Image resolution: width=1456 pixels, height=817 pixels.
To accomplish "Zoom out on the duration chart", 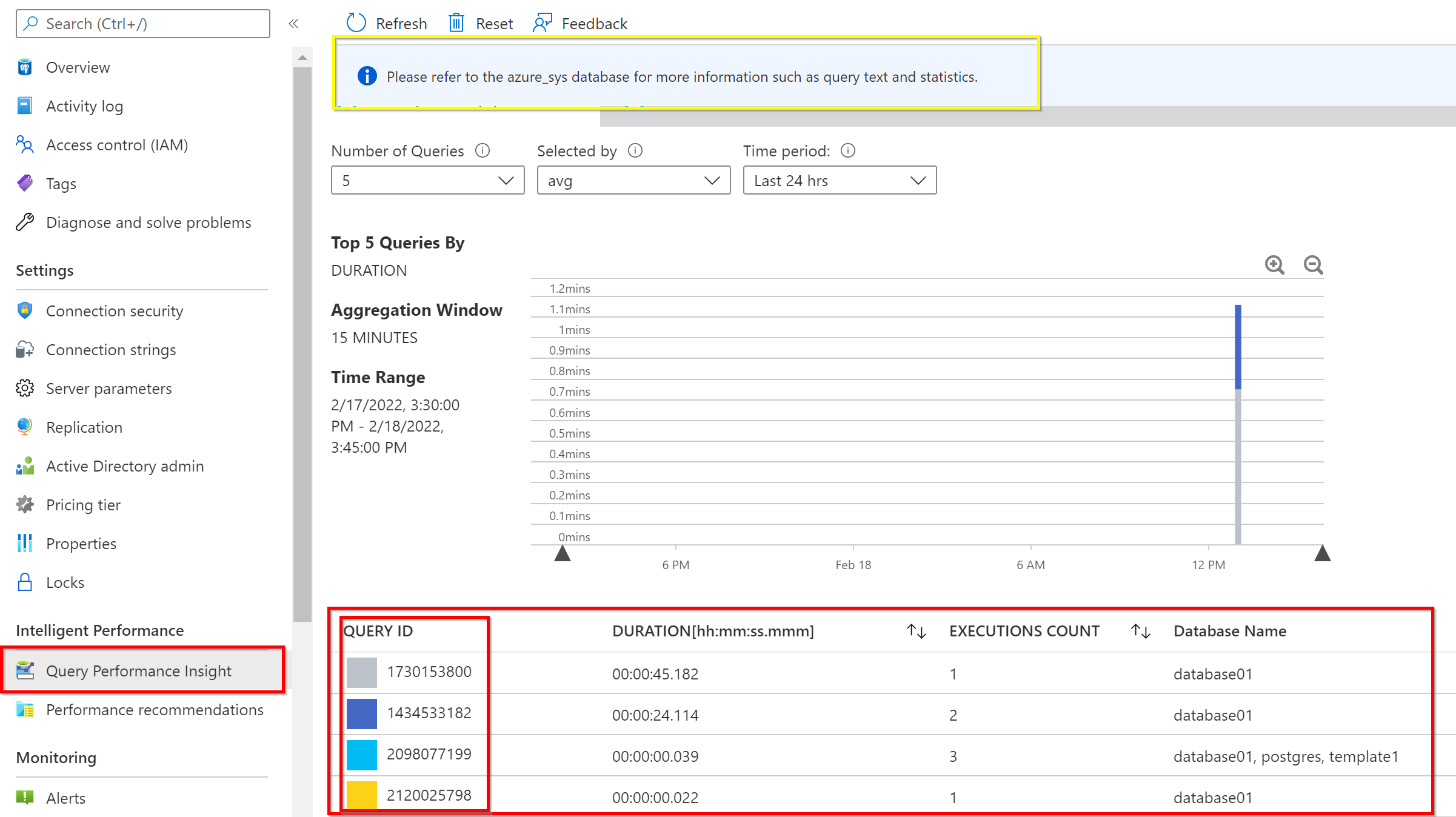I will (1313, 265).
